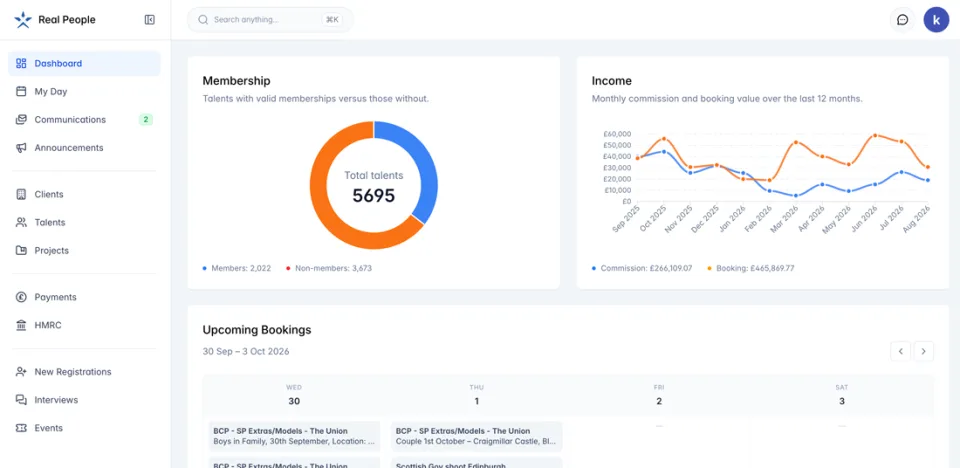Collapse the sidebar with the panel icon
960x468 pixels.
tap(149, 20)
